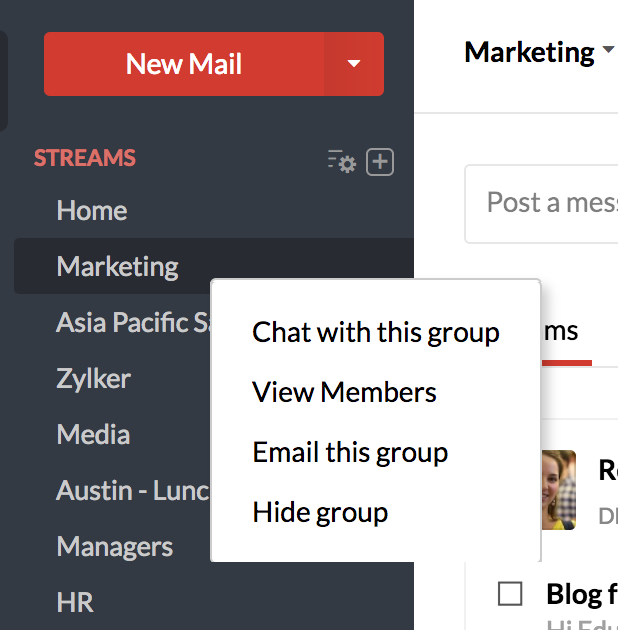Open the Austin - Lunch stream

pyautogui.click(x=132, y=491)
